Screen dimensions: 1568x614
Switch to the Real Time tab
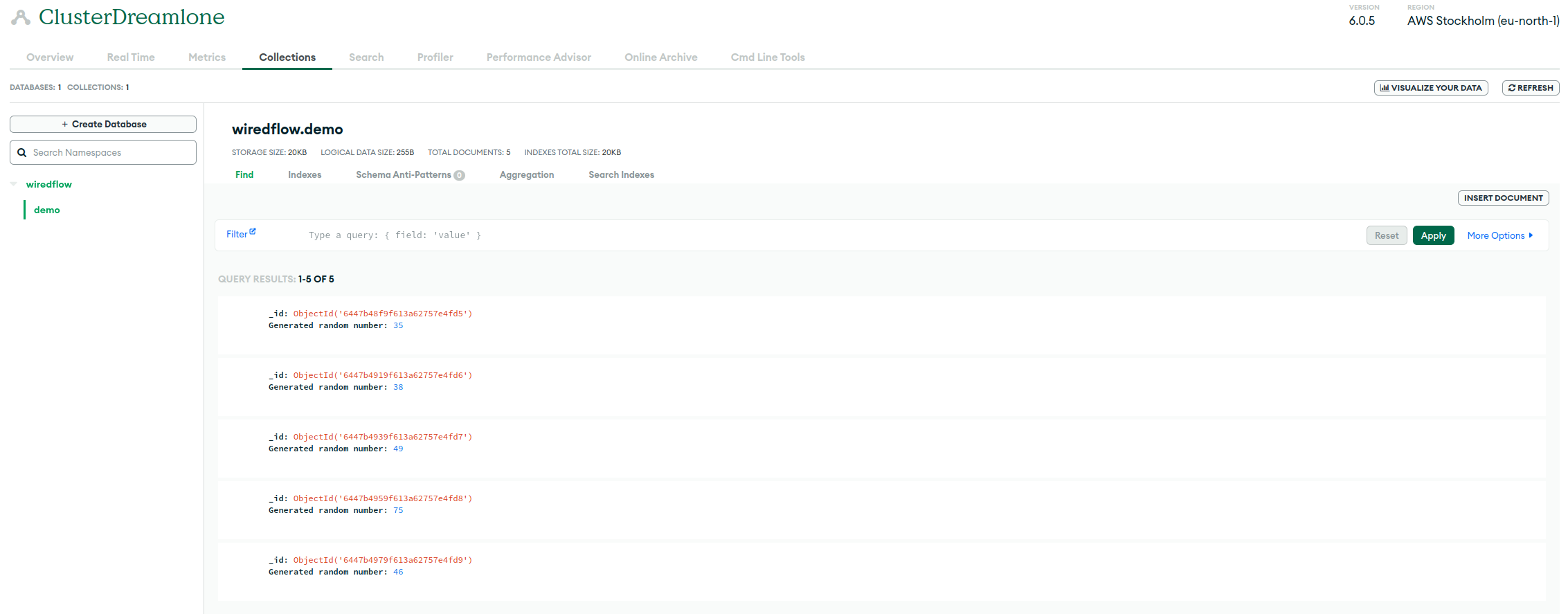pos(131,57)
